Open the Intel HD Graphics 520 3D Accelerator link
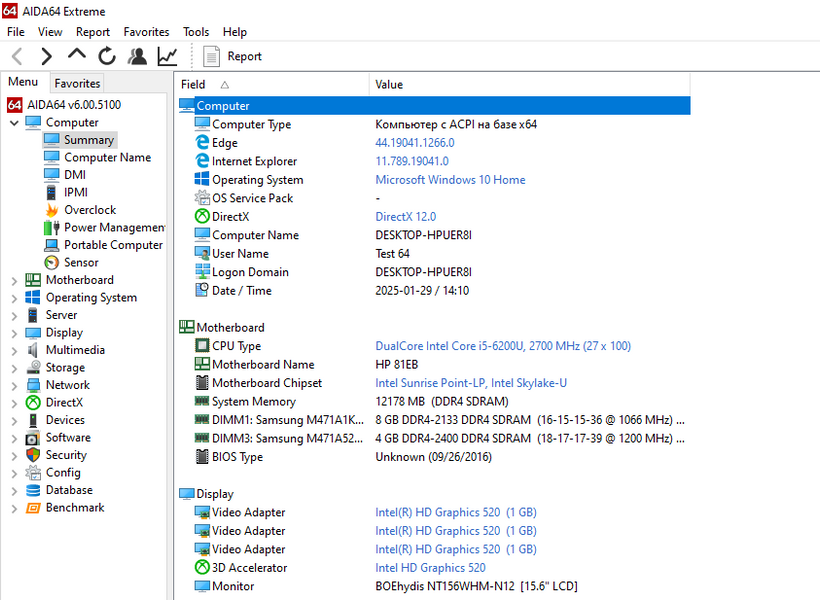 click(x=430, y=568)
